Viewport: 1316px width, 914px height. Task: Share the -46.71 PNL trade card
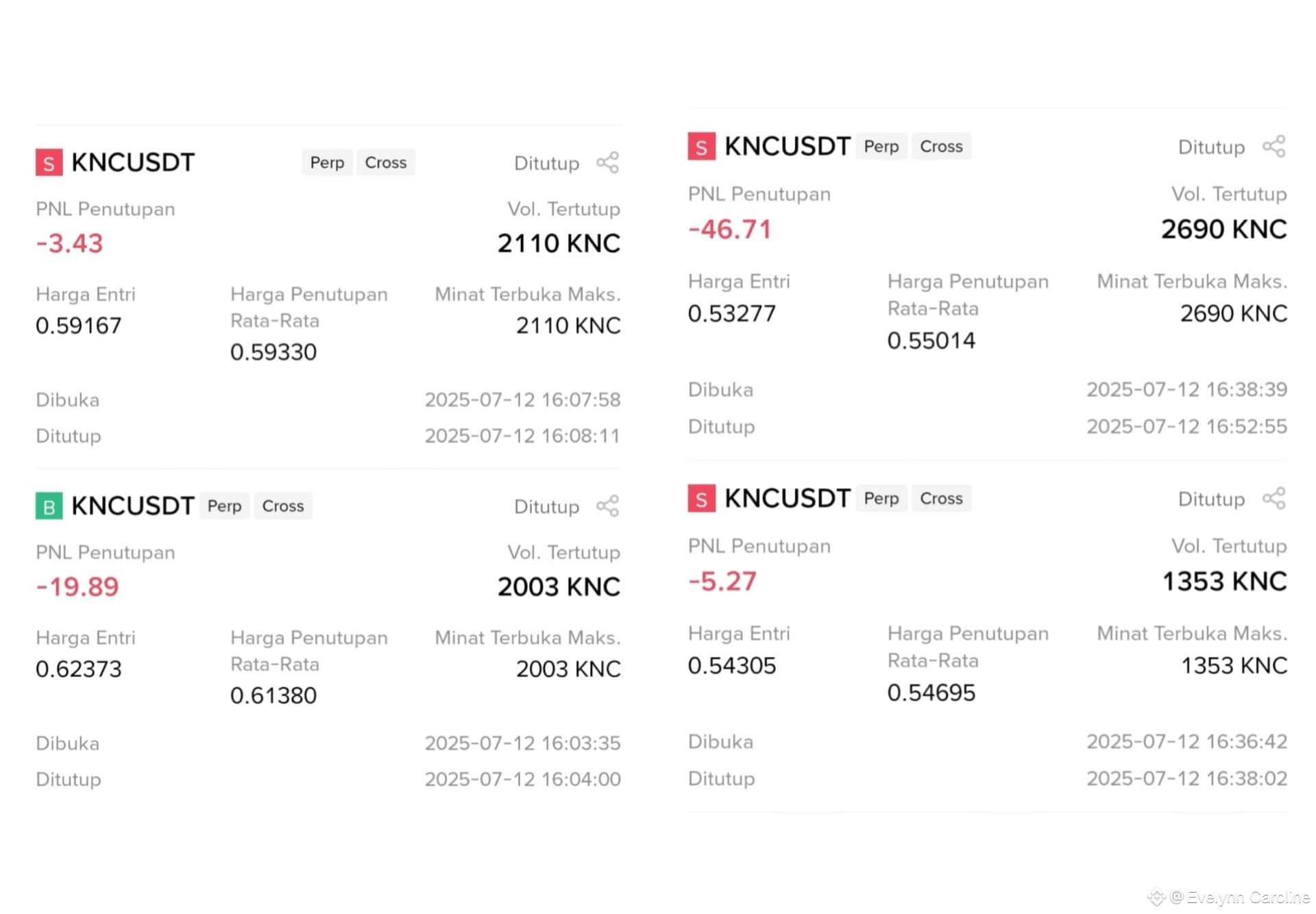[x=1274, y=146]
